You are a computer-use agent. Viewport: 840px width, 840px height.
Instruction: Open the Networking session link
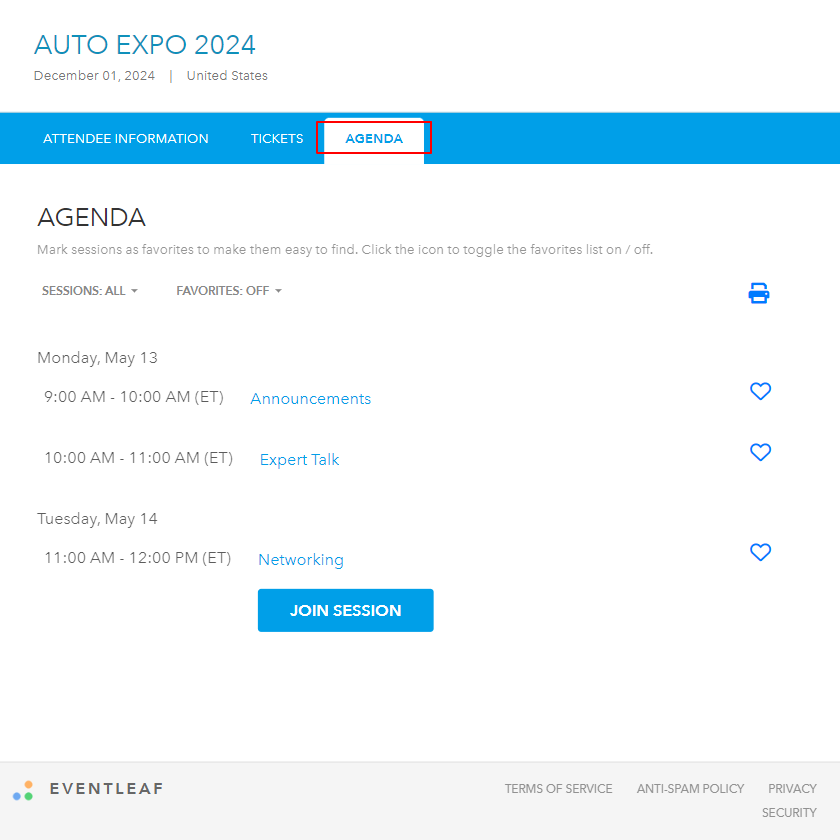[x=301, y=560]
